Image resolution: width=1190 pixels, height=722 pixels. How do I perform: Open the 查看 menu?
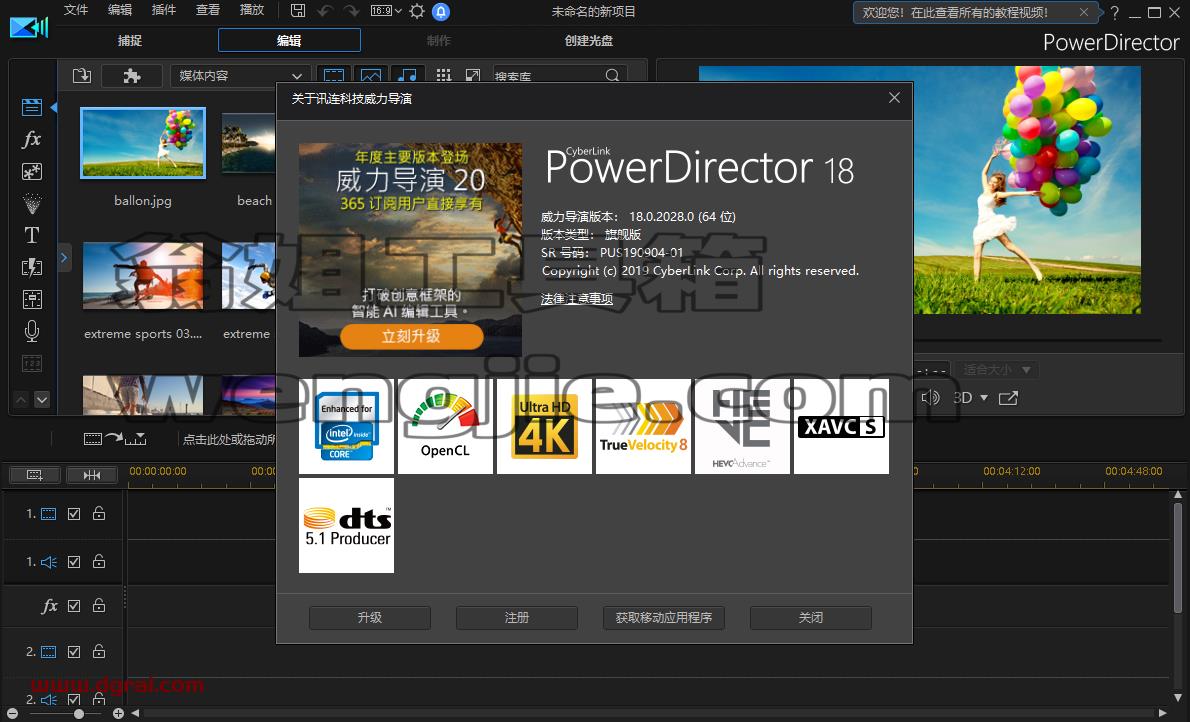pyautogui.click(x=208, y=10)
